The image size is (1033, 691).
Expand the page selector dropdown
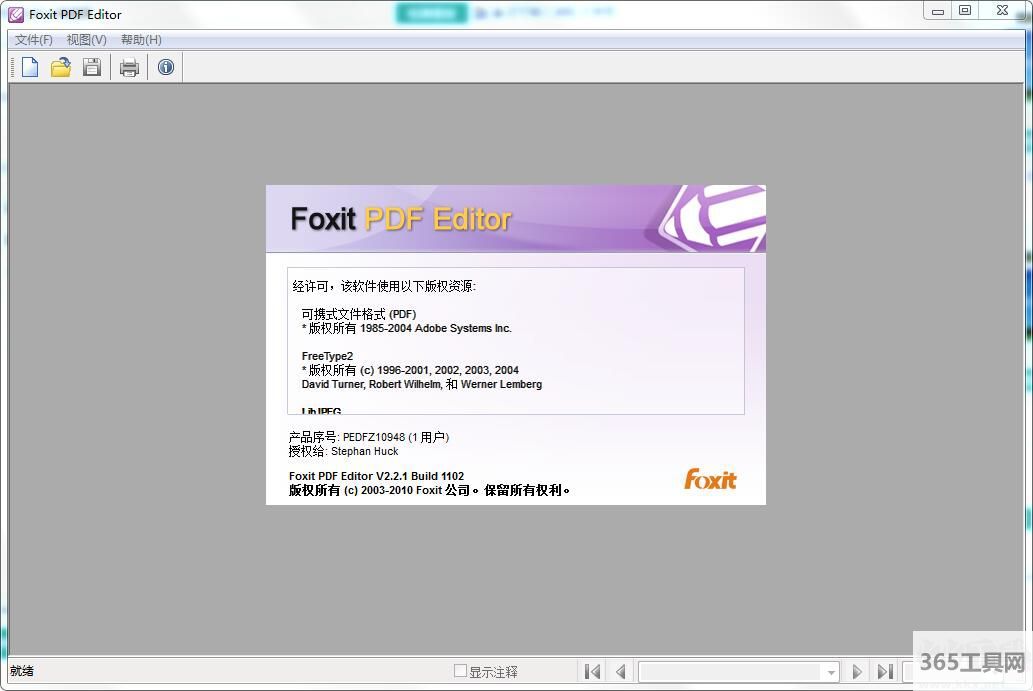tap(830, 673)
